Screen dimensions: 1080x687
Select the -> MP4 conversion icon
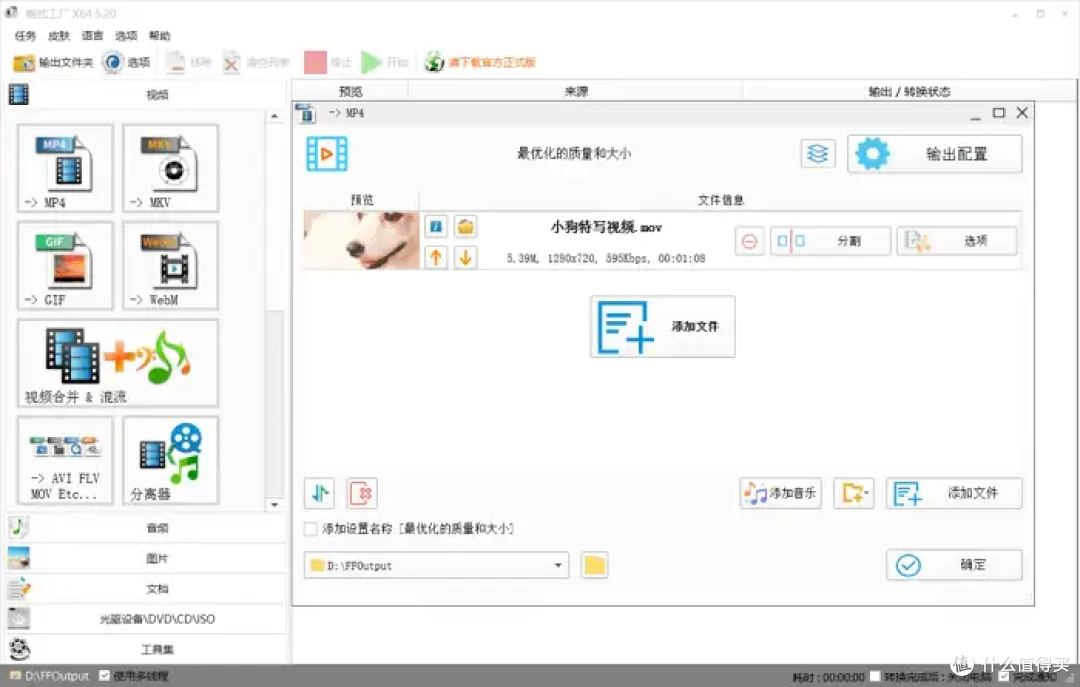(x=65, y=168)
